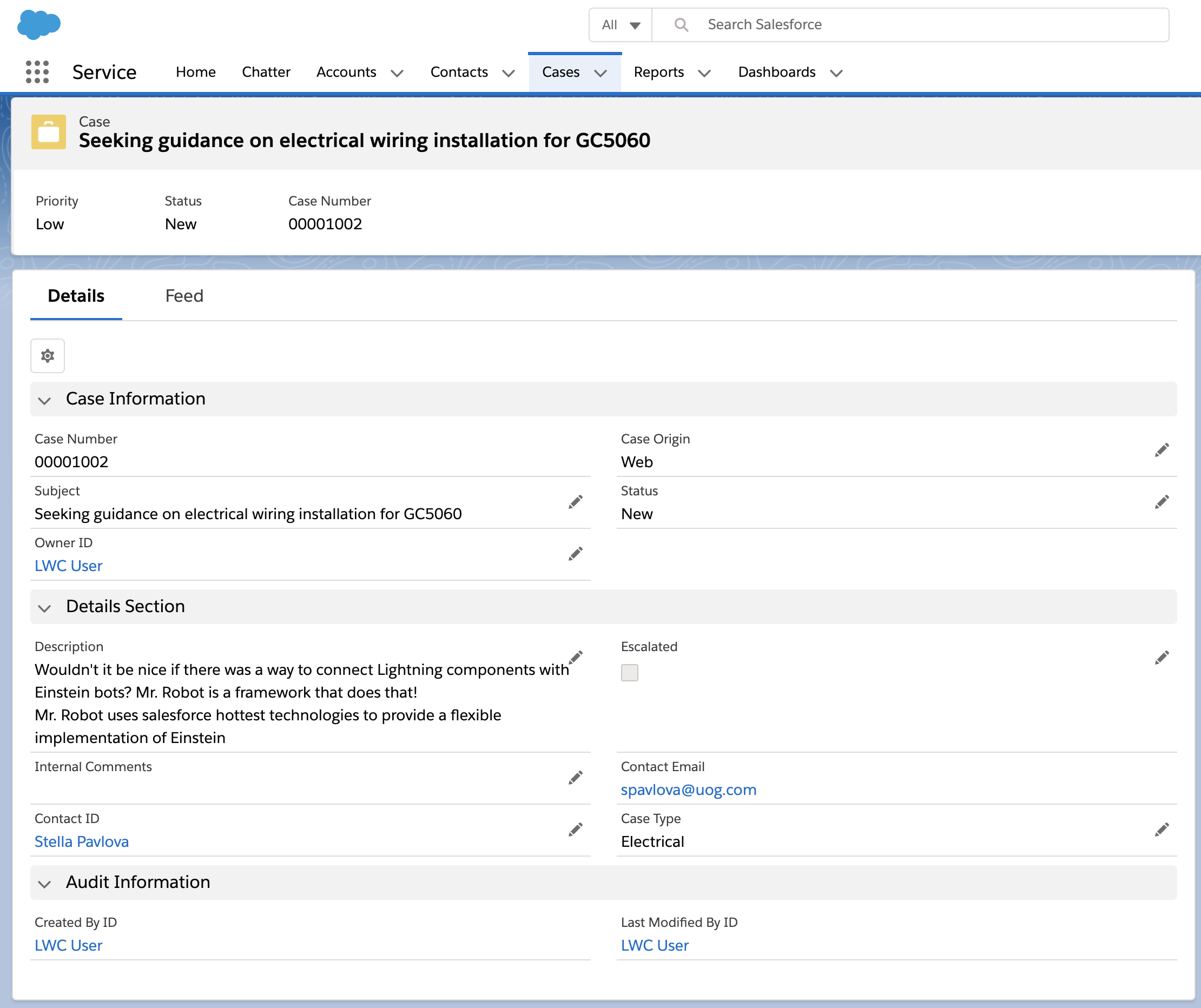Open the Accounts tab dropdown arrow
1201x1008 pixels.
(397, 72)
